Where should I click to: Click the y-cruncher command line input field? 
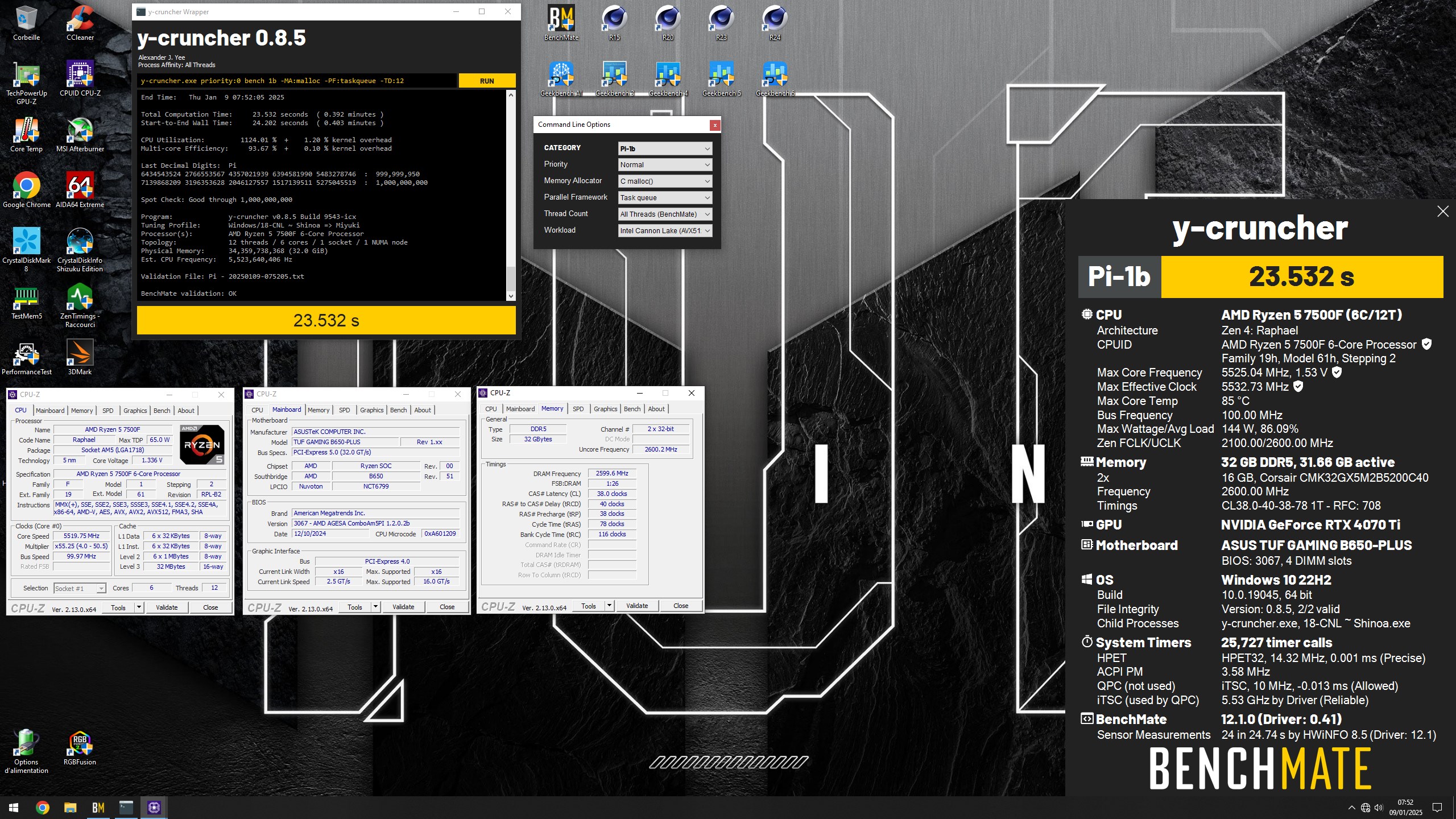pos(297,81)
